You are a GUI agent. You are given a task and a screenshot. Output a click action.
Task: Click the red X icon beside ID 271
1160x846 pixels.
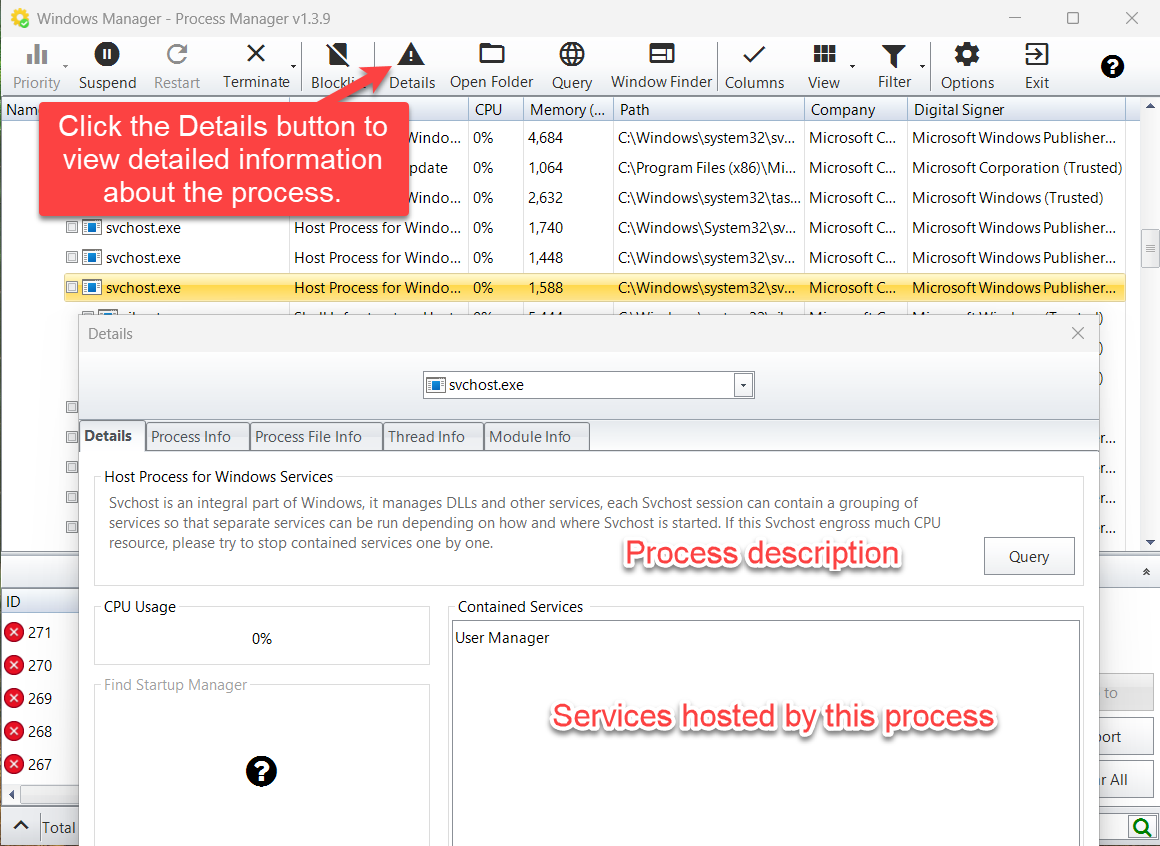(x=14, y=632)
